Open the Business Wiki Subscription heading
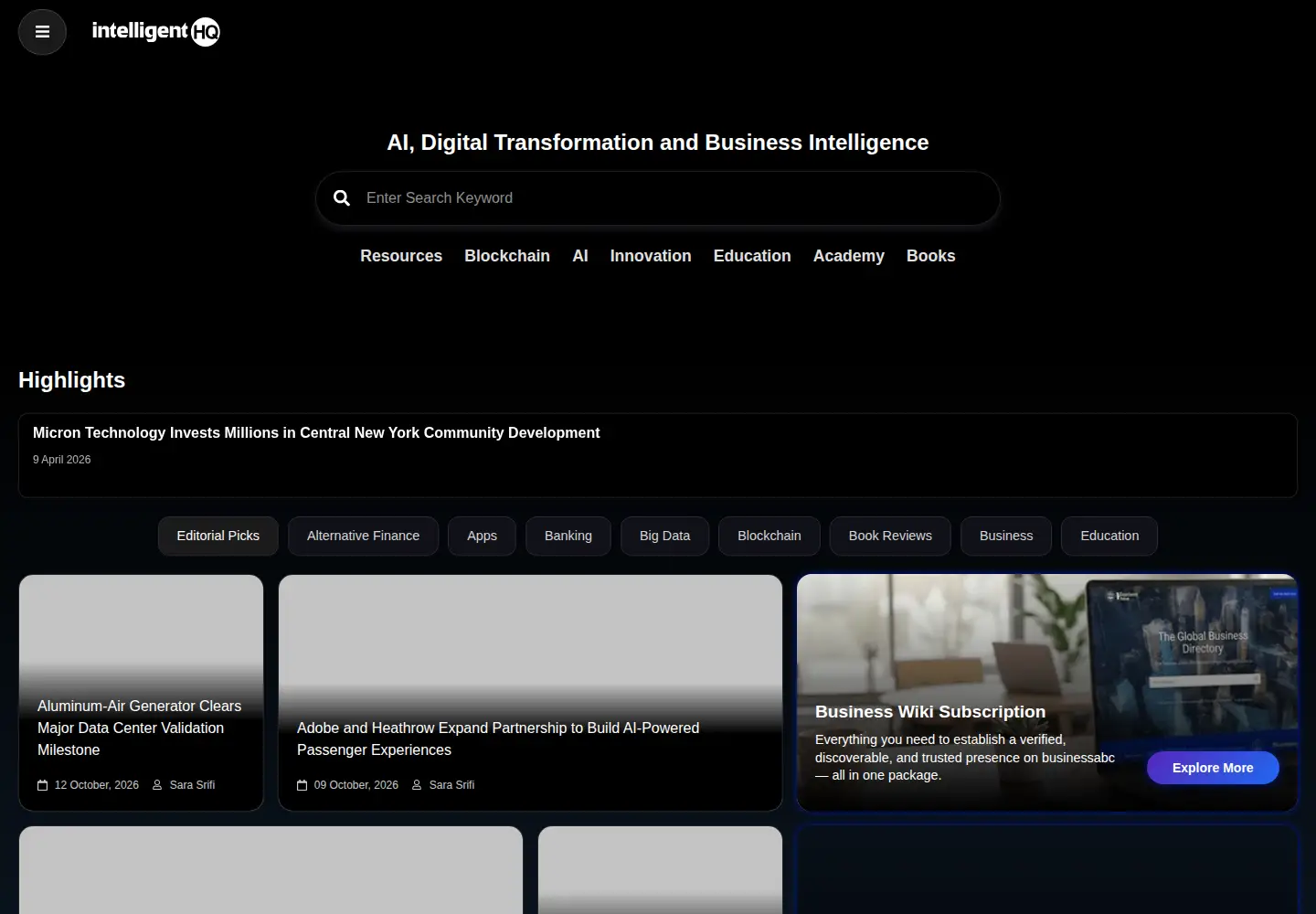1316x914 pixels. [x=930, y=712]
